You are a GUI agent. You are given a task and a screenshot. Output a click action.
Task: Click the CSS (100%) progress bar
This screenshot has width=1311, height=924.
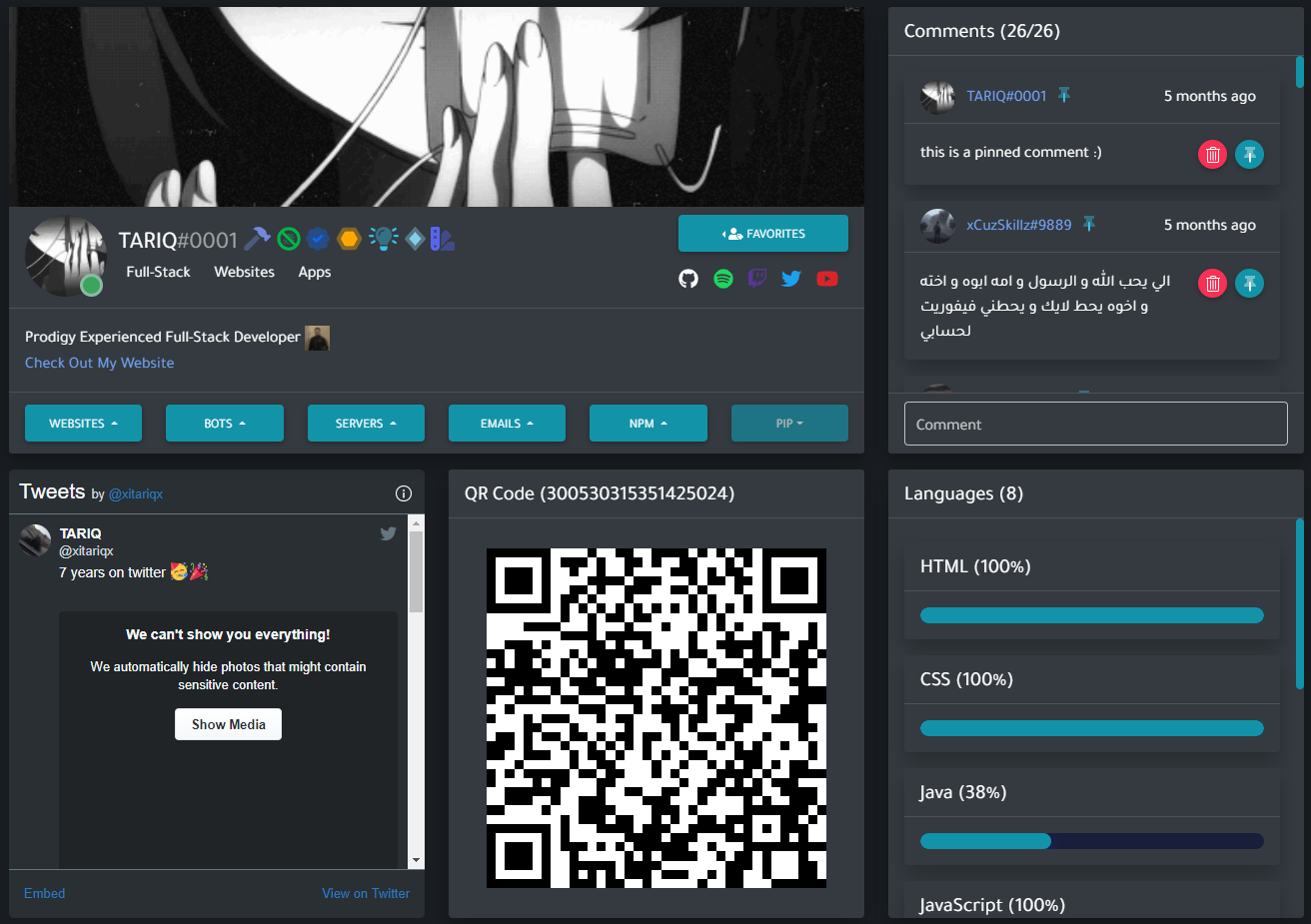click(1092, 728)
